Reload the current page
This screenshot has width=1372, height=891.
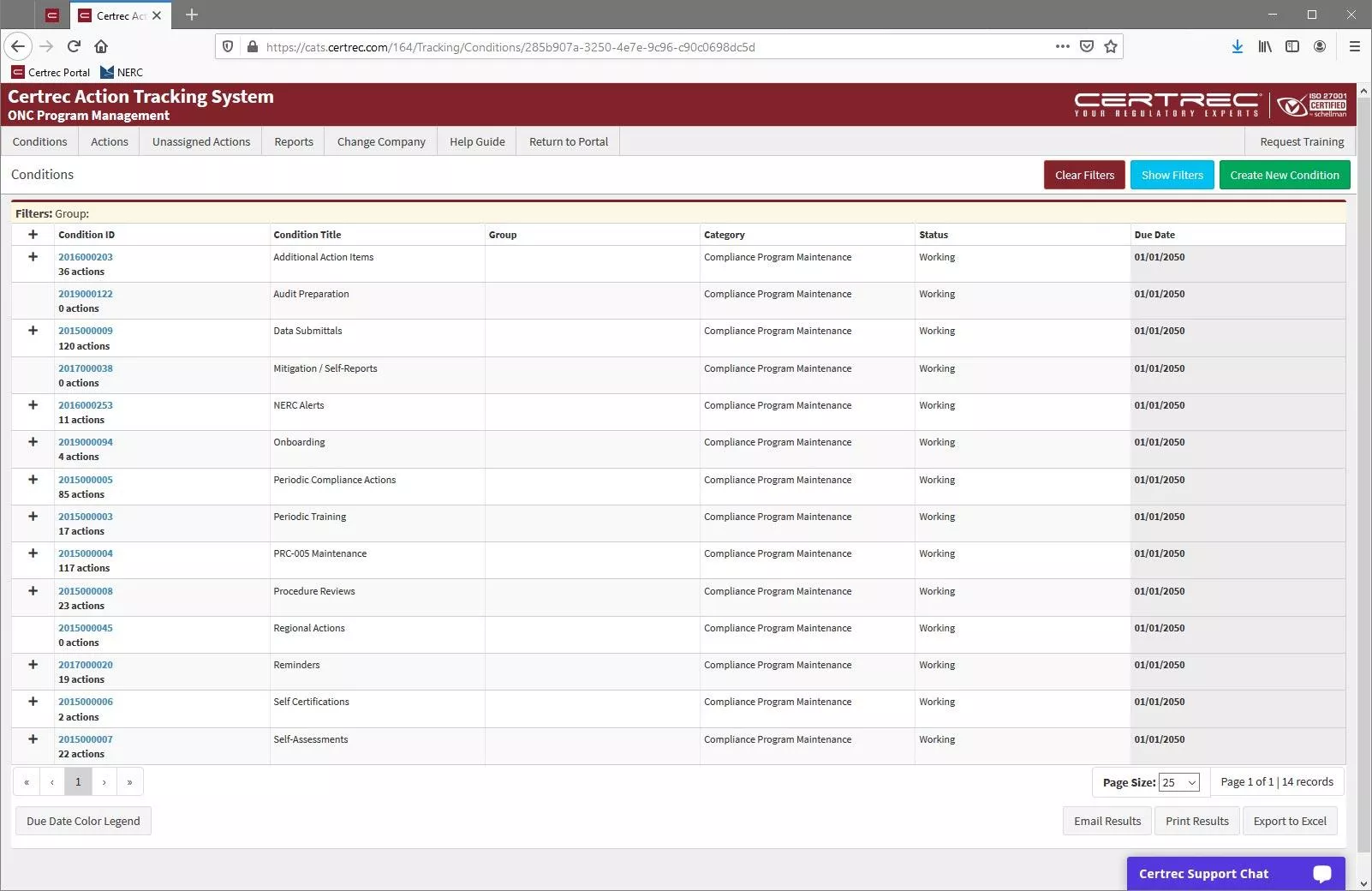pyautogui.click(x=74, y=46)
